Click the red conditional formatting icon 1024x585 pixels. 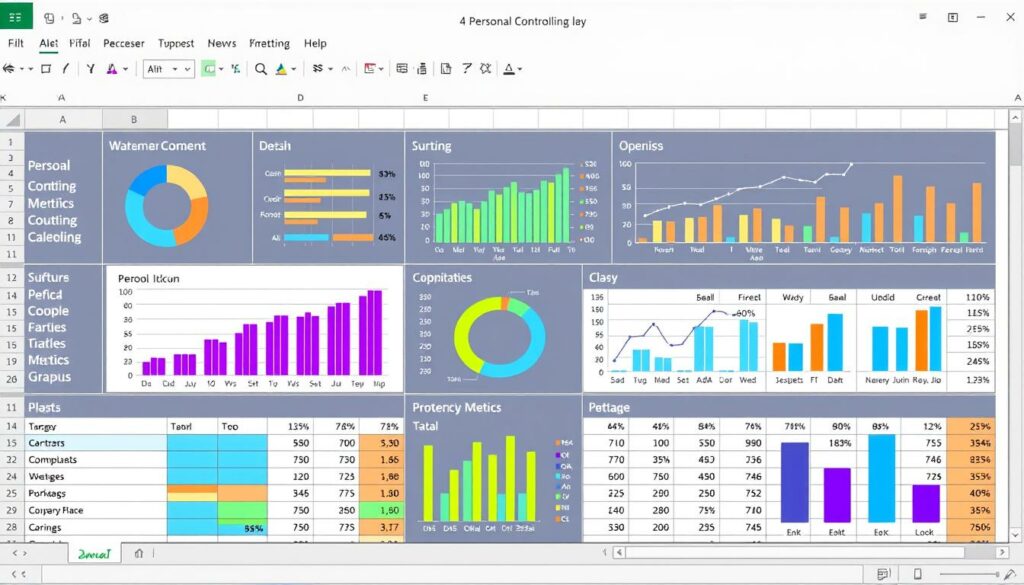pyautogui.click(x=371, y=69)
